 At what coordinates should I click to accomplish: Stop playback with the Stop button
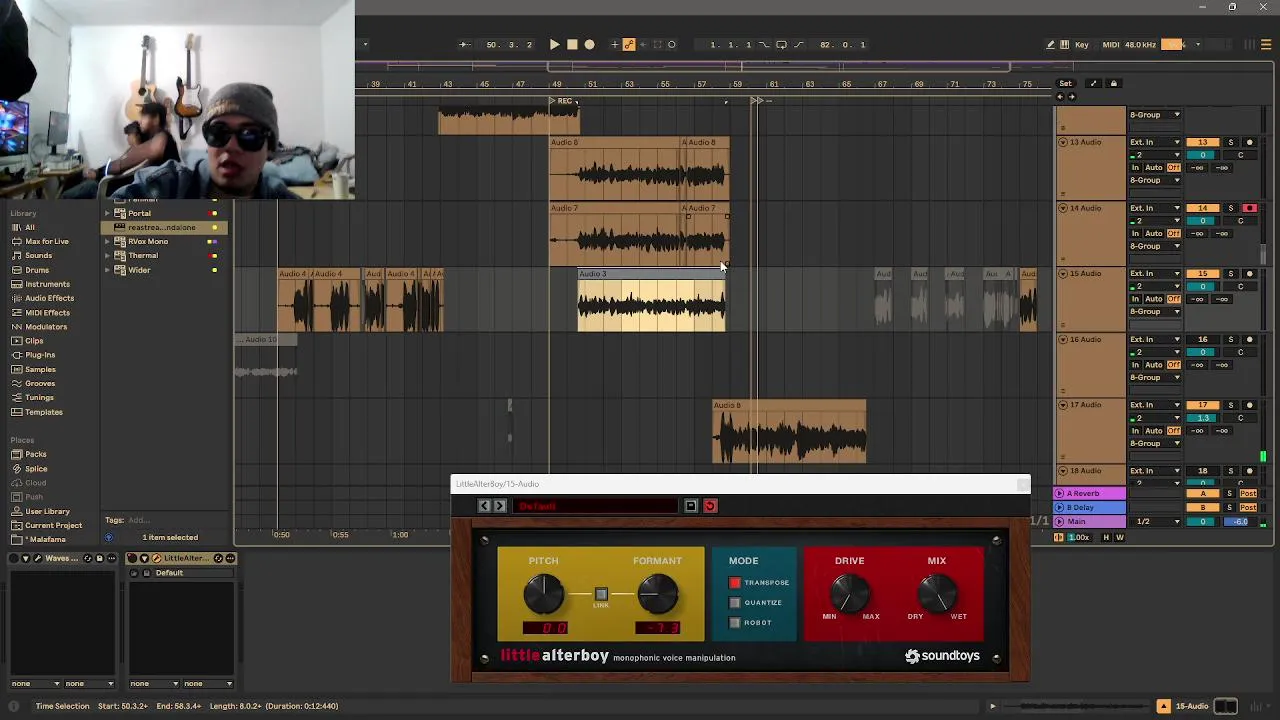(572, 44)
